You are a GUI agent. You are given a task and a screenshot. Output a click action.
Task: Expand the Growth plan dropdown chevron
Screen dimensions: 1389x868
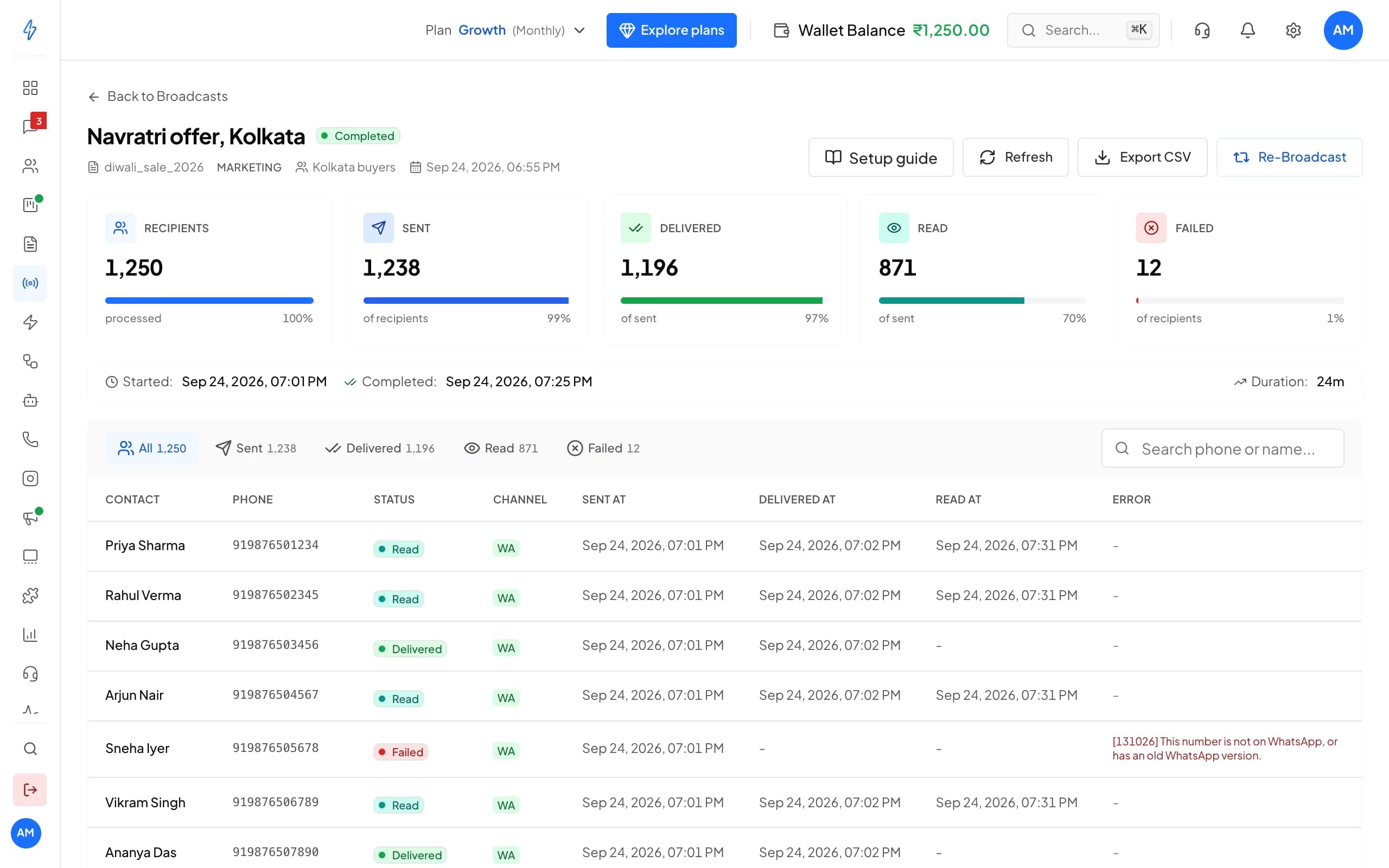click(579, 30)
